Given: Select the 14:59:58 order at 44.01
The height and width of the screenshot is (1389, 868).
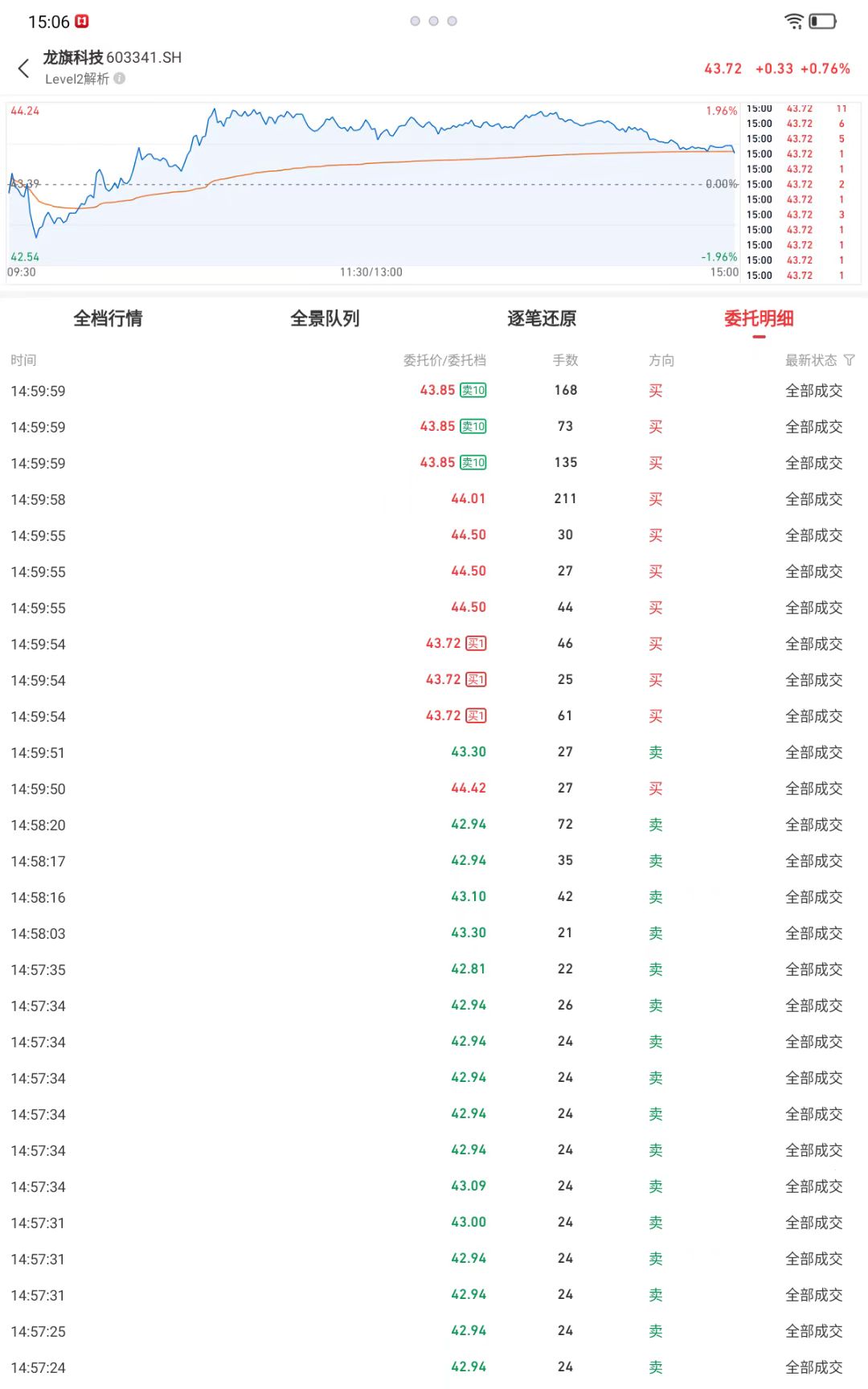Looking at the screenshot, I should [434, 499].
